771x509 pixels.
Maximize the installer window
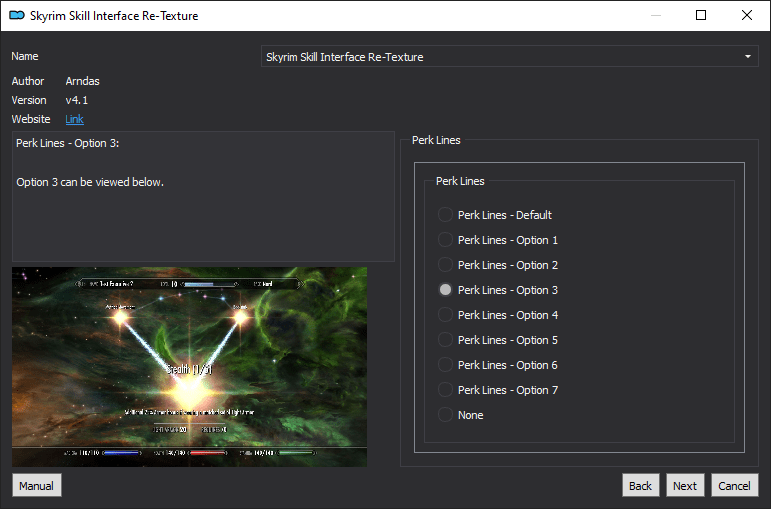(701, 15)
